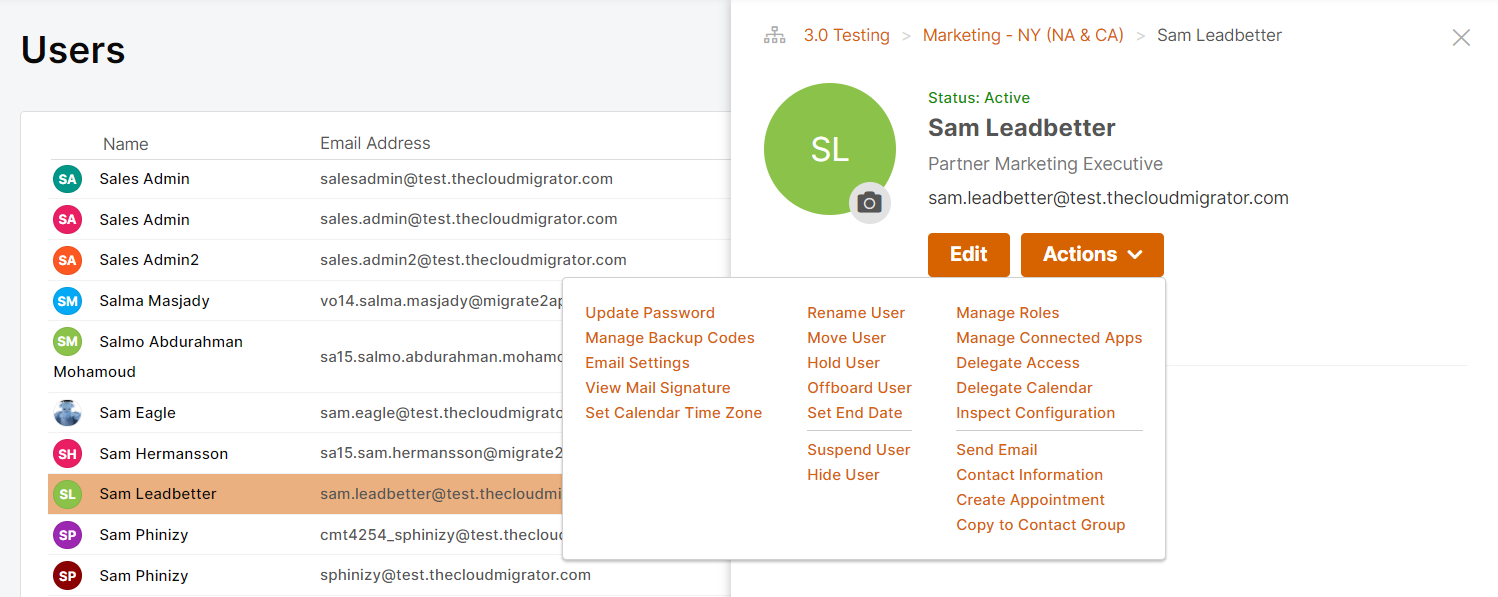Click the Users page heading

[73, 49]
